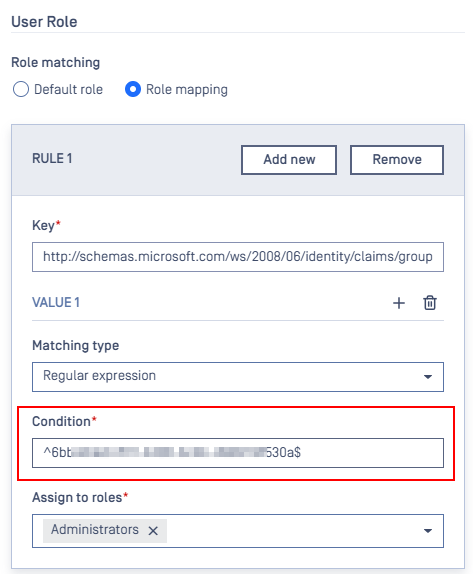Focus the Key input field

238,257
